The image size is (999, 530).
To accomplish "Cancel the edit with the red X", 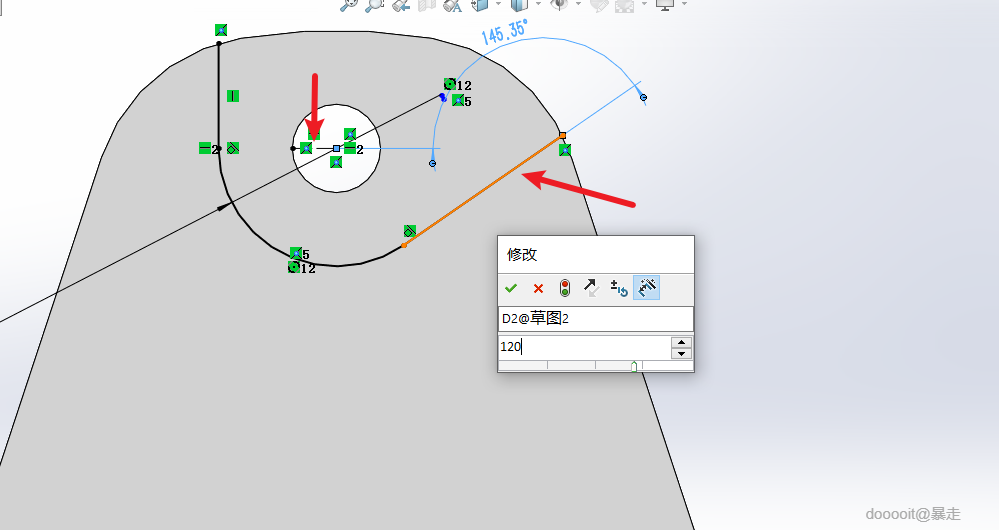I will (x=538, y=289).
